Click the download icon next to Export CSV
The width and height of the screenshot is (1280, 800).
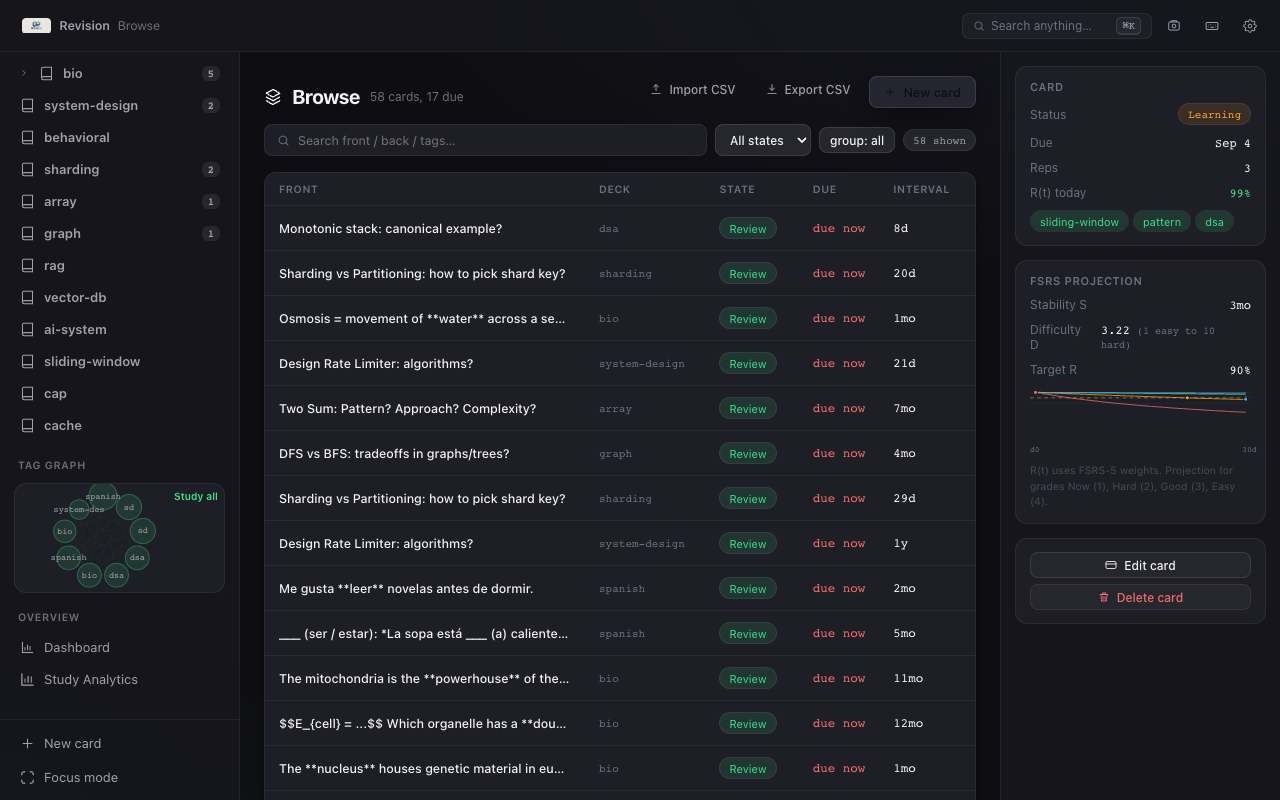point(772,89)
